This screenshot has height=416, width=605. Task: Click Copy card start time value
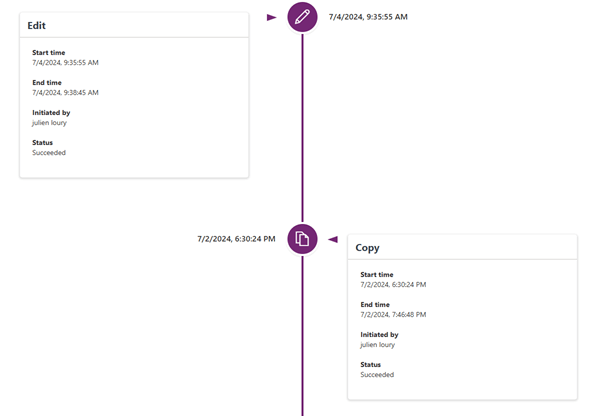[x=393, y=285]
